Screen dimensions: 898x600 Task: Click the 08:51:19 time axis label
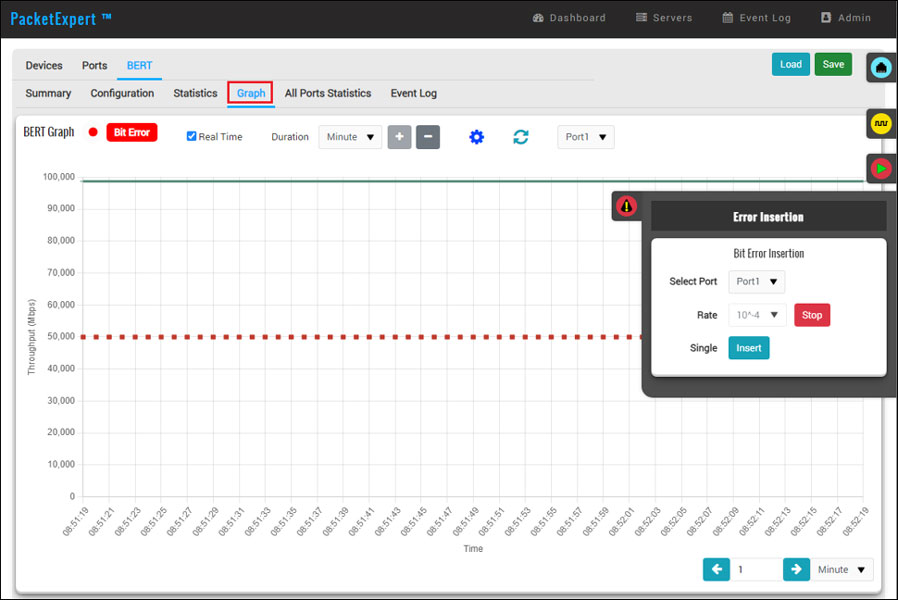75,522
